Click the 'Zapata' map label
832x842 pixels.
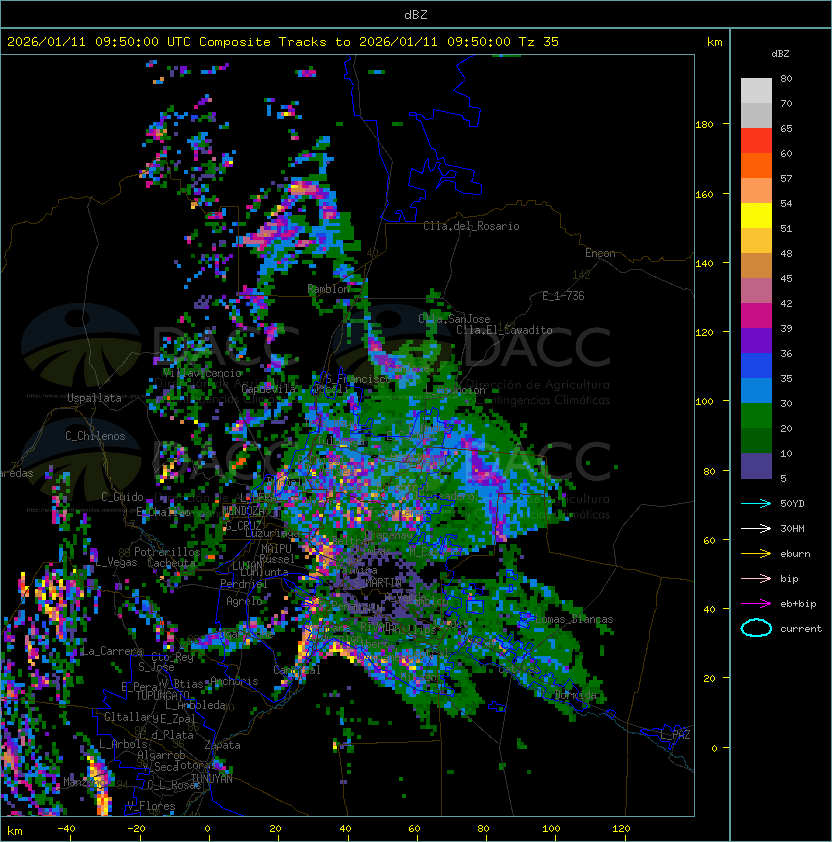point(222,745)
